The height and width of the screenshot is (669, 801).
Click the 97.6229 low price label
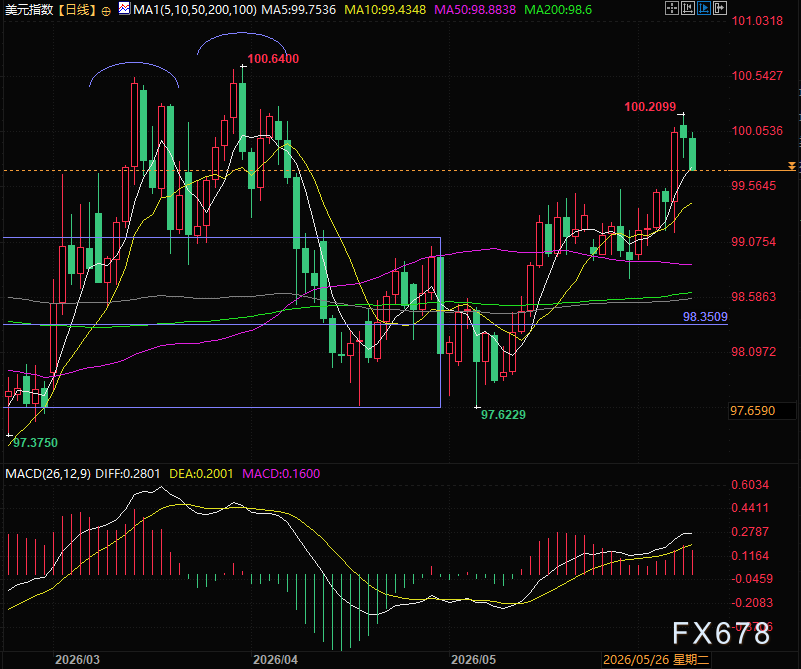point(503,415)
